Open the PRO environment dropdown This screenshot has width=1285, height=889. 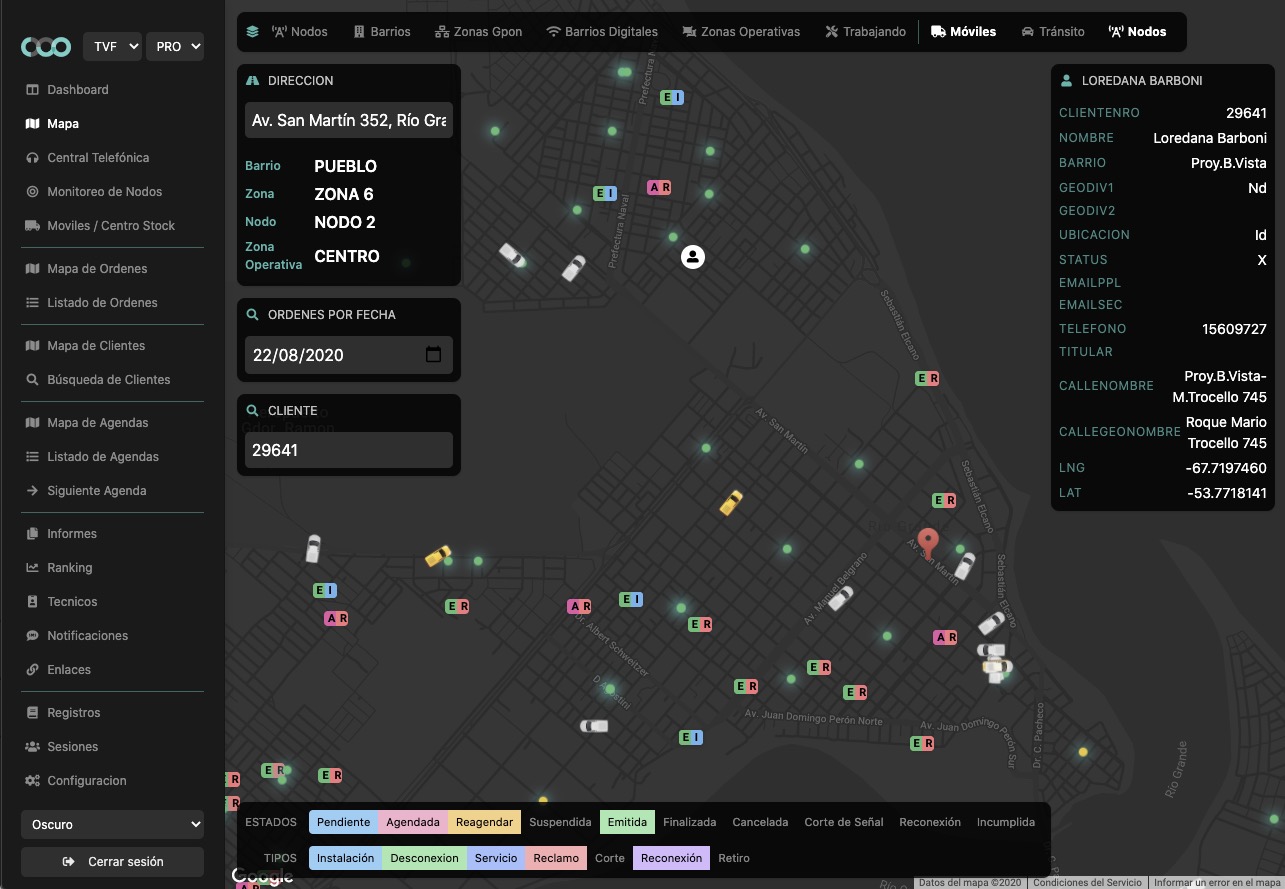click(175, 47)
